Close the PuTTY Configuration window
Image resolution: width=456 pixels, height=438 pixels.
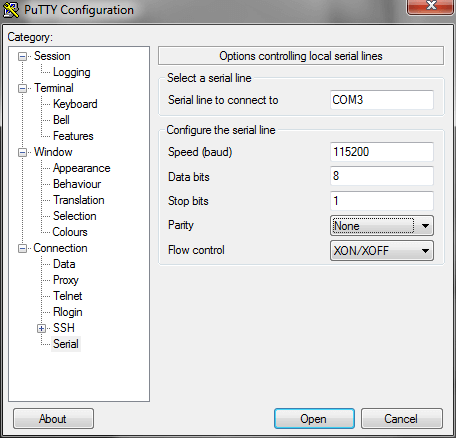(x=431, y=6)
